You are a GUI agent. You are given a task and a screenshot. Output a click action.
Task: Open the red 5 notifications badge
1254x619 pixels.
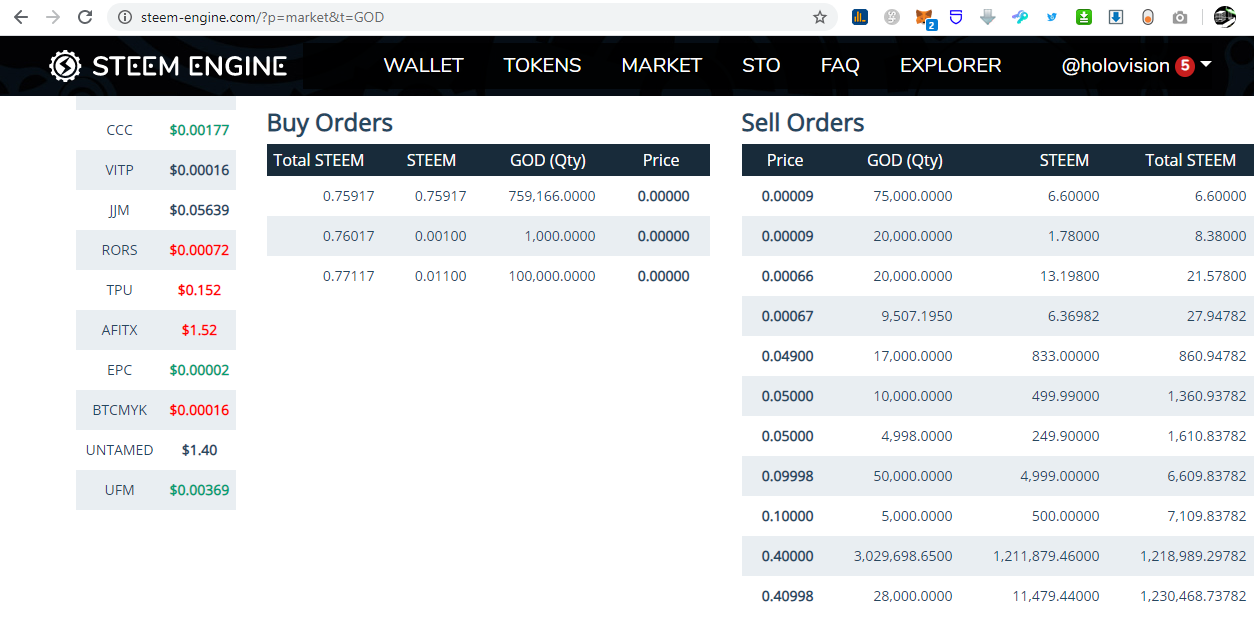[1185, 66]
